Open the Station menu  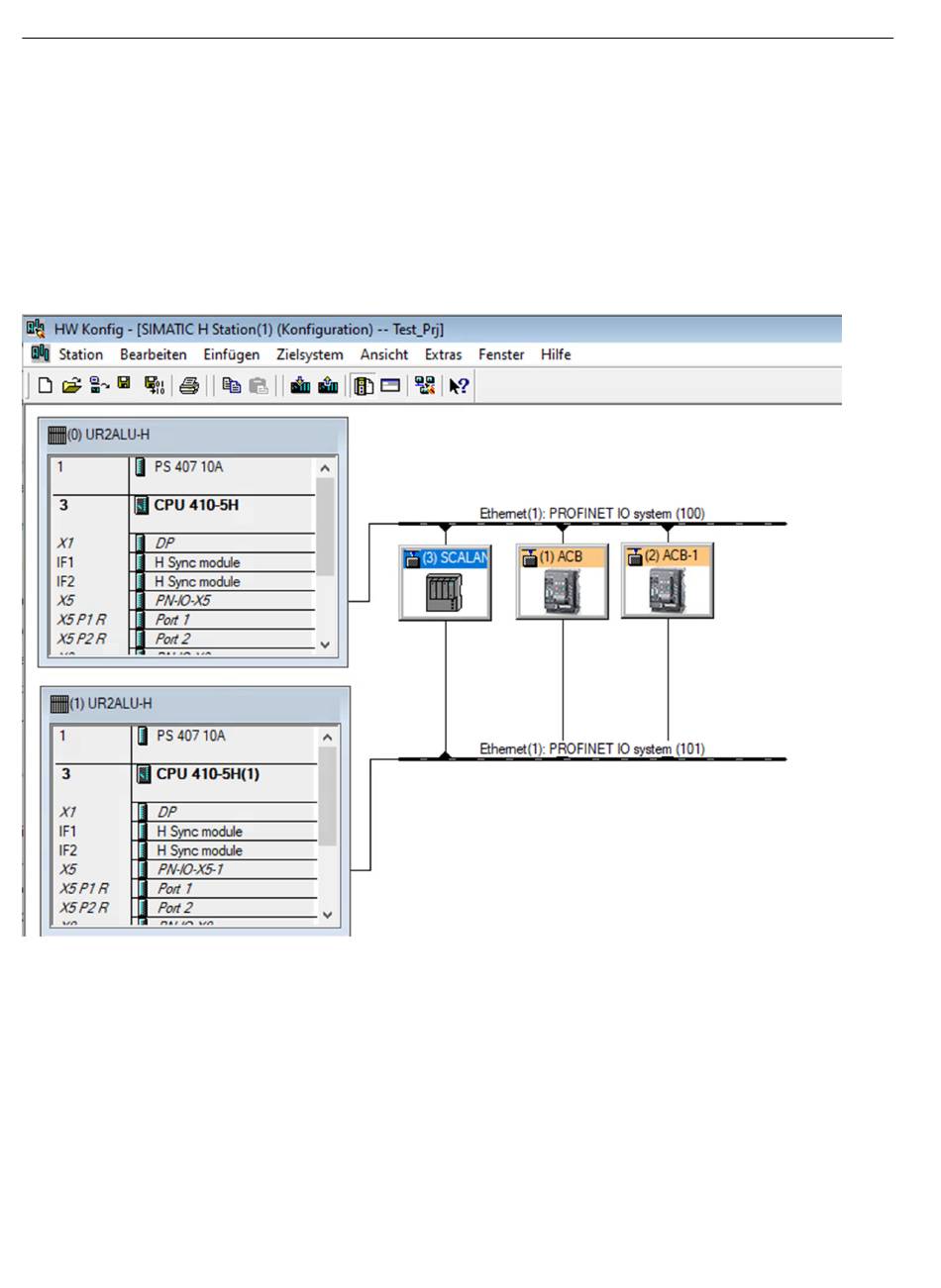point(81,354)
